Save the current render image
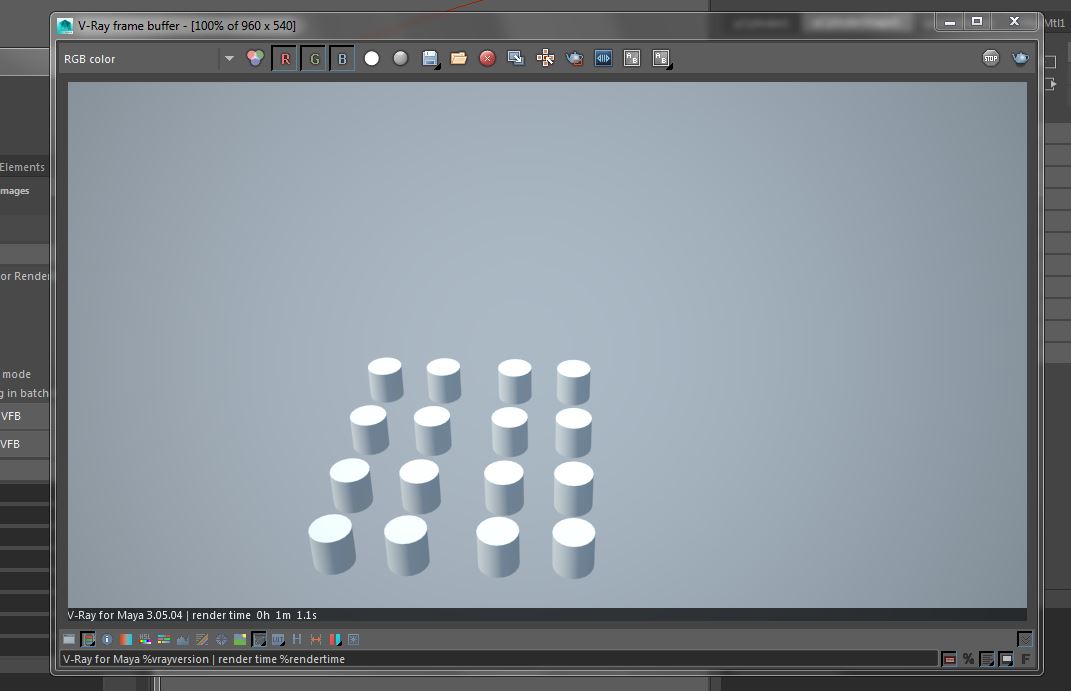 coord(430,59)
